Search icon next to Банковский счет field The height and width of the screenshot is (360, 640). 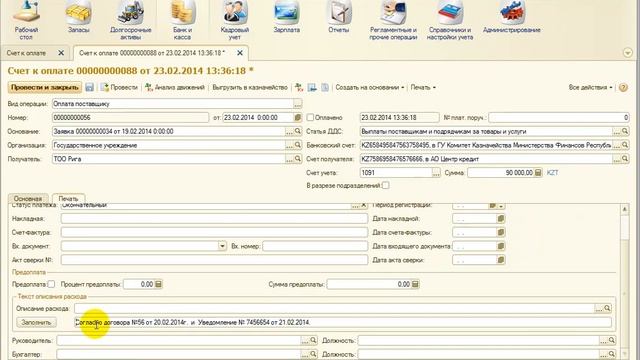625,145
